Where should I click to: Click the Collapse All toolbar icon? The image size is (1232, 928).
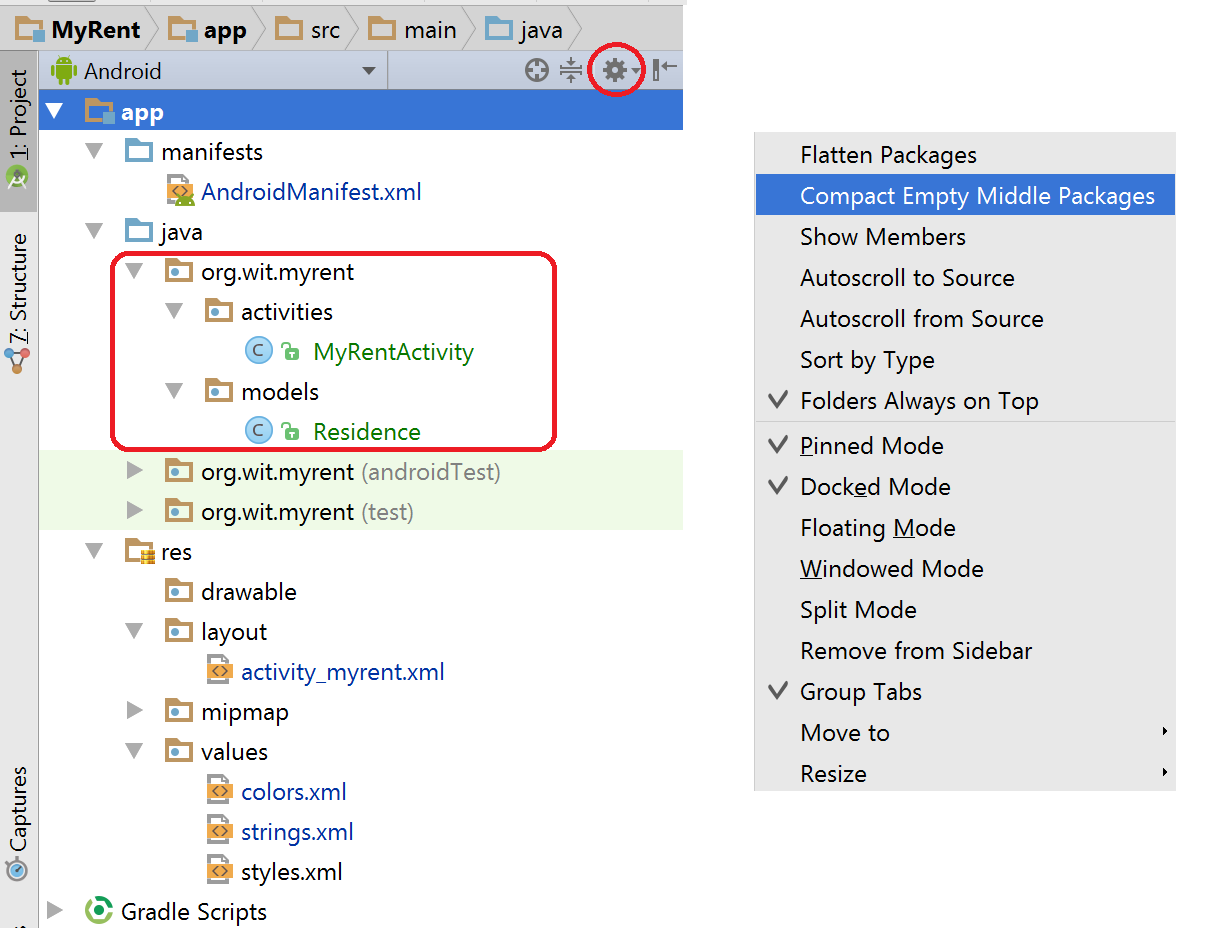click(x=570, y=69)
